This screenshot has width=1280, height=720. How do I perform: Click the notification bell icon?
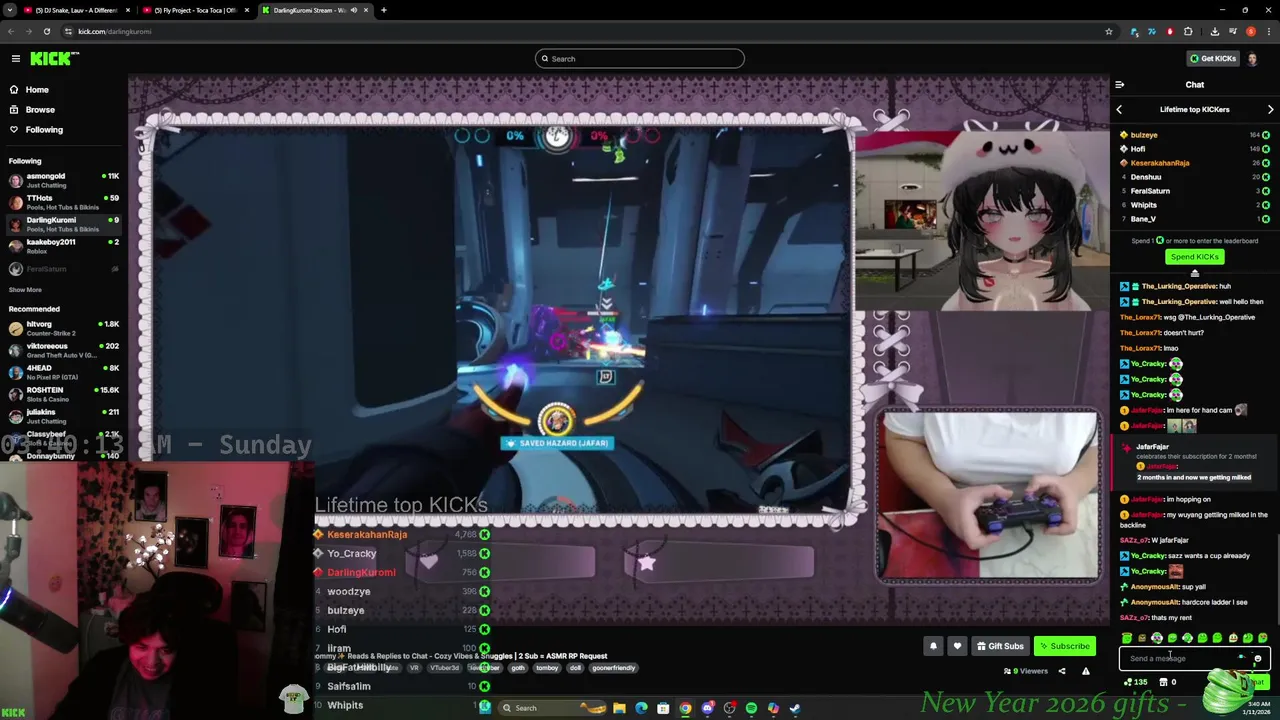(933, 646)
